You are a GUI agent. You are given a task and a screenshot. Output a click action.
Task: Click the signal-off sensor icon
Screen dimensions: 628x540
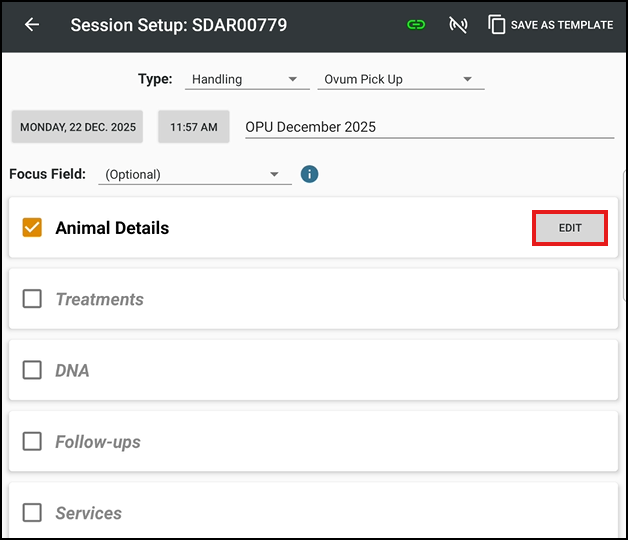[x=458, y=25]
